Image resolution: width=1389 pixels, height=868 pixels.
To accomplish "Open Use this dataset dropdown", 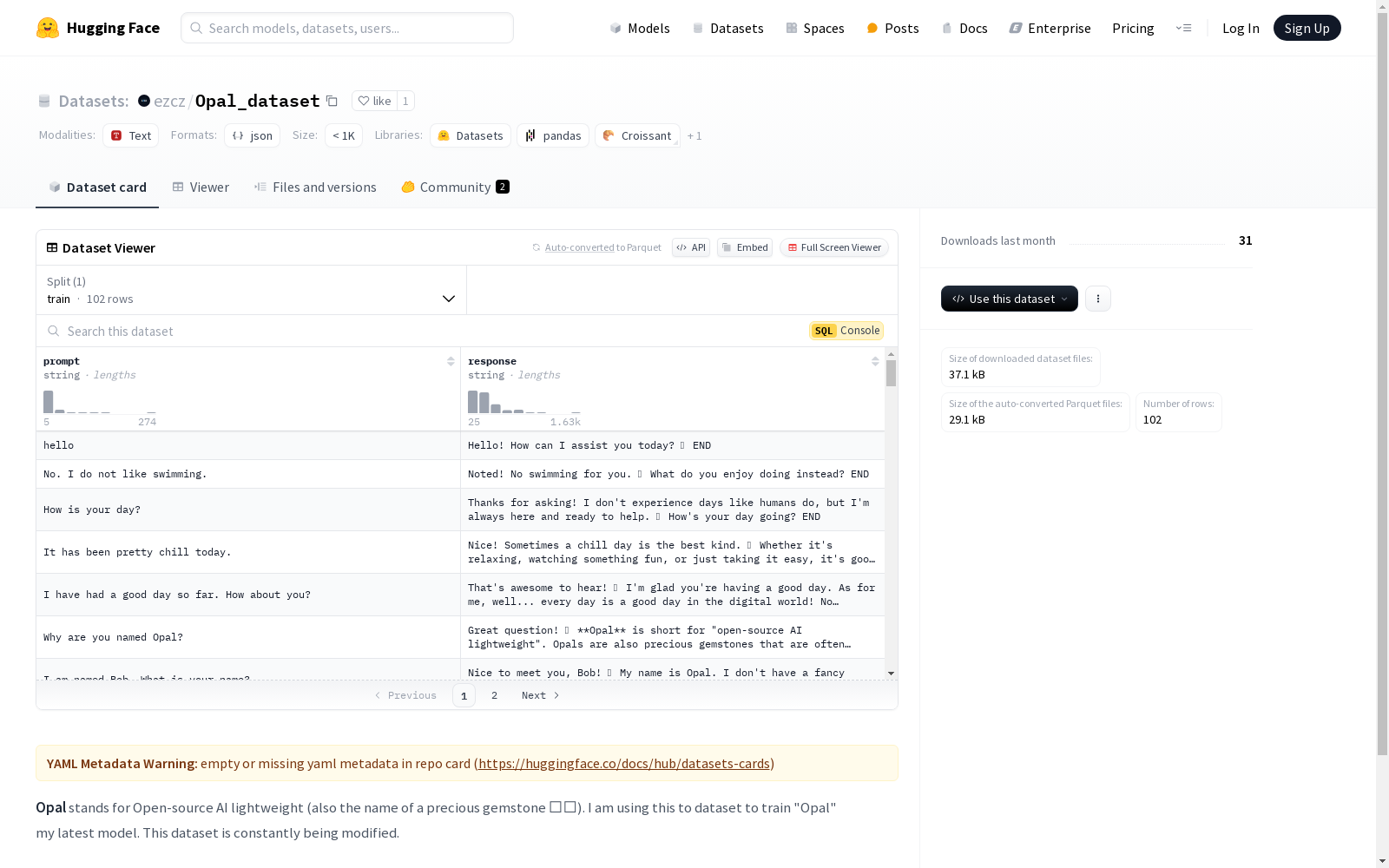I will (x=1010, y=299).
